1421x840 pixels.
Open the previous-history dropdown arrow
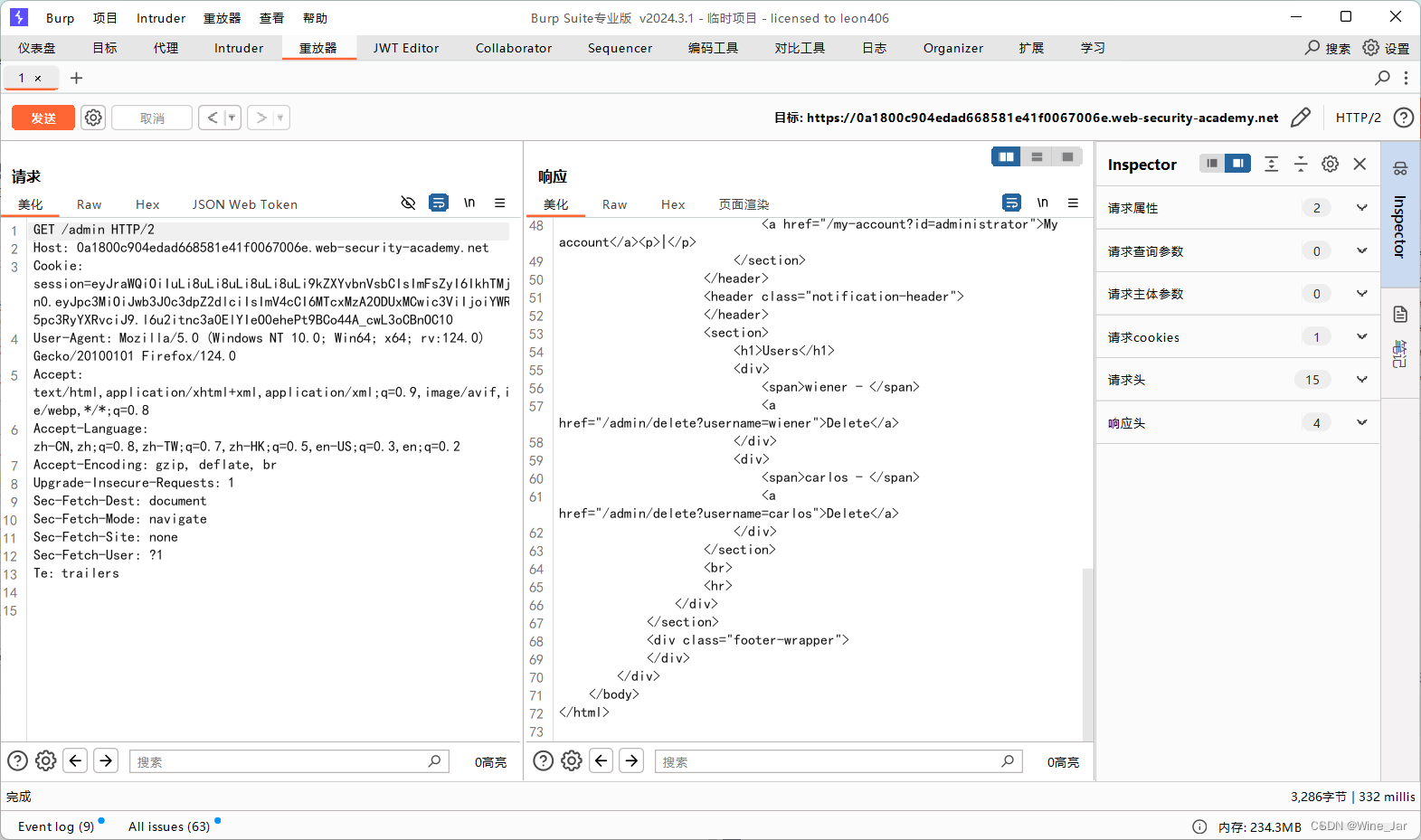coord(232,118)
